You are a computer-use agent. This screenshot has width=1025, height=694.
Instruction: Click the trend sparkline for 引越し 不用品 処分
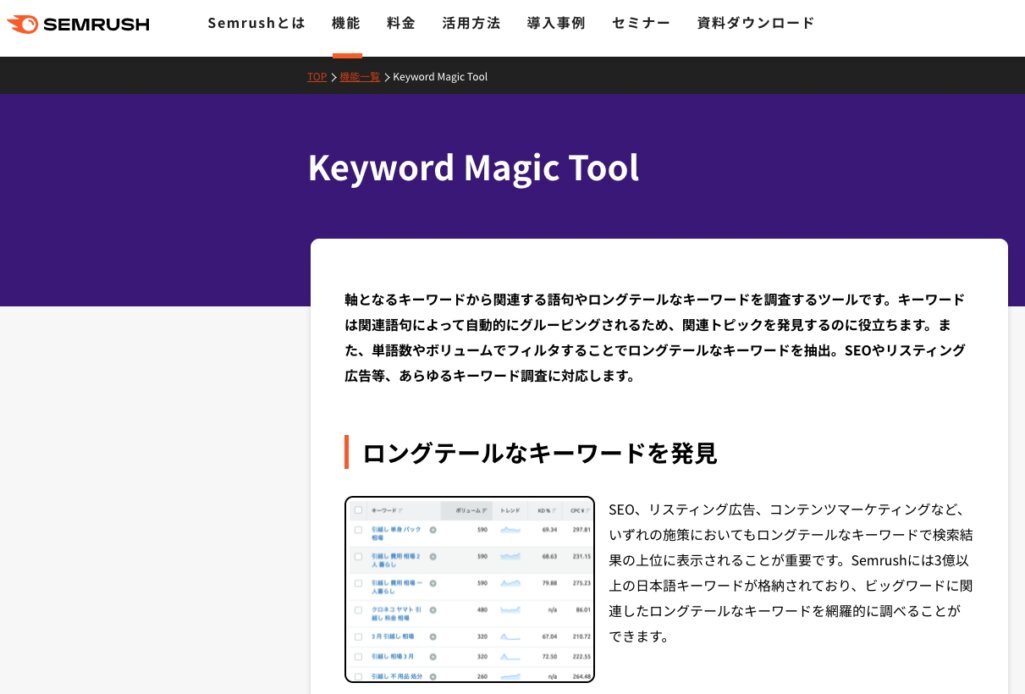point(510,676)
